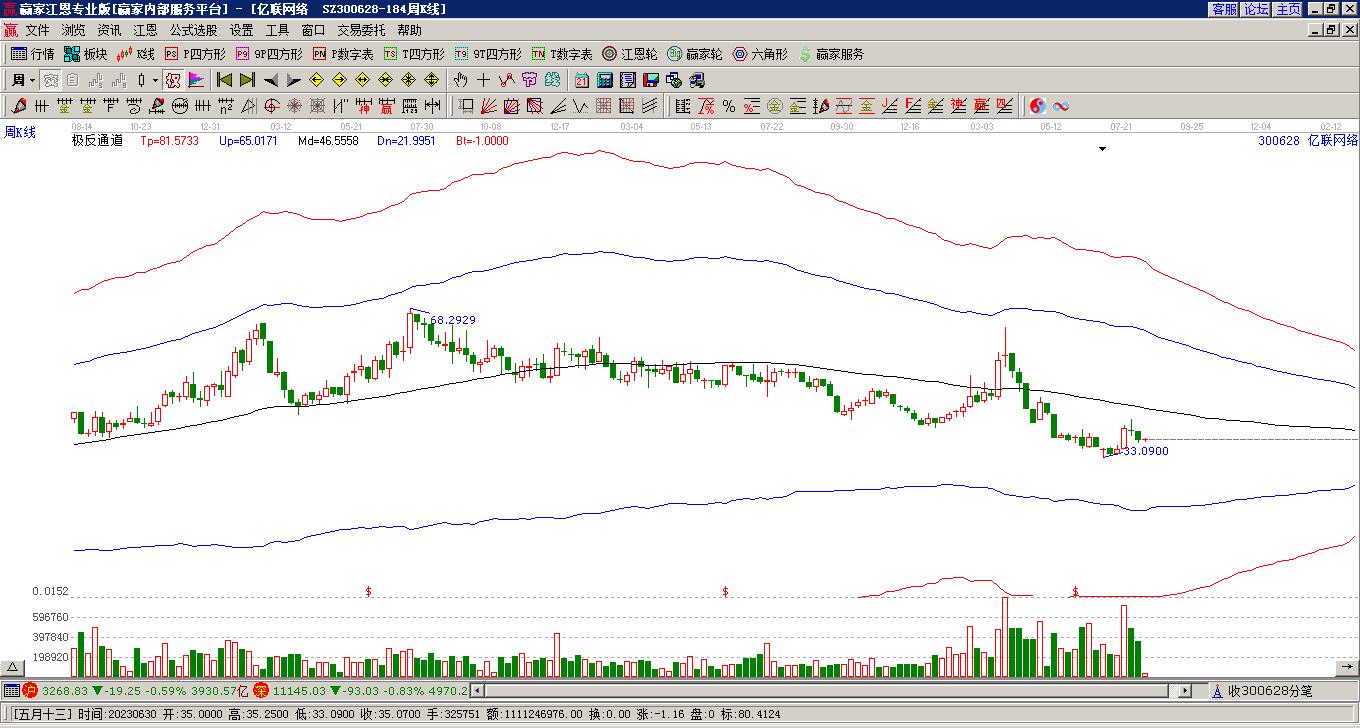Jump to the last bar

point(247,80)
